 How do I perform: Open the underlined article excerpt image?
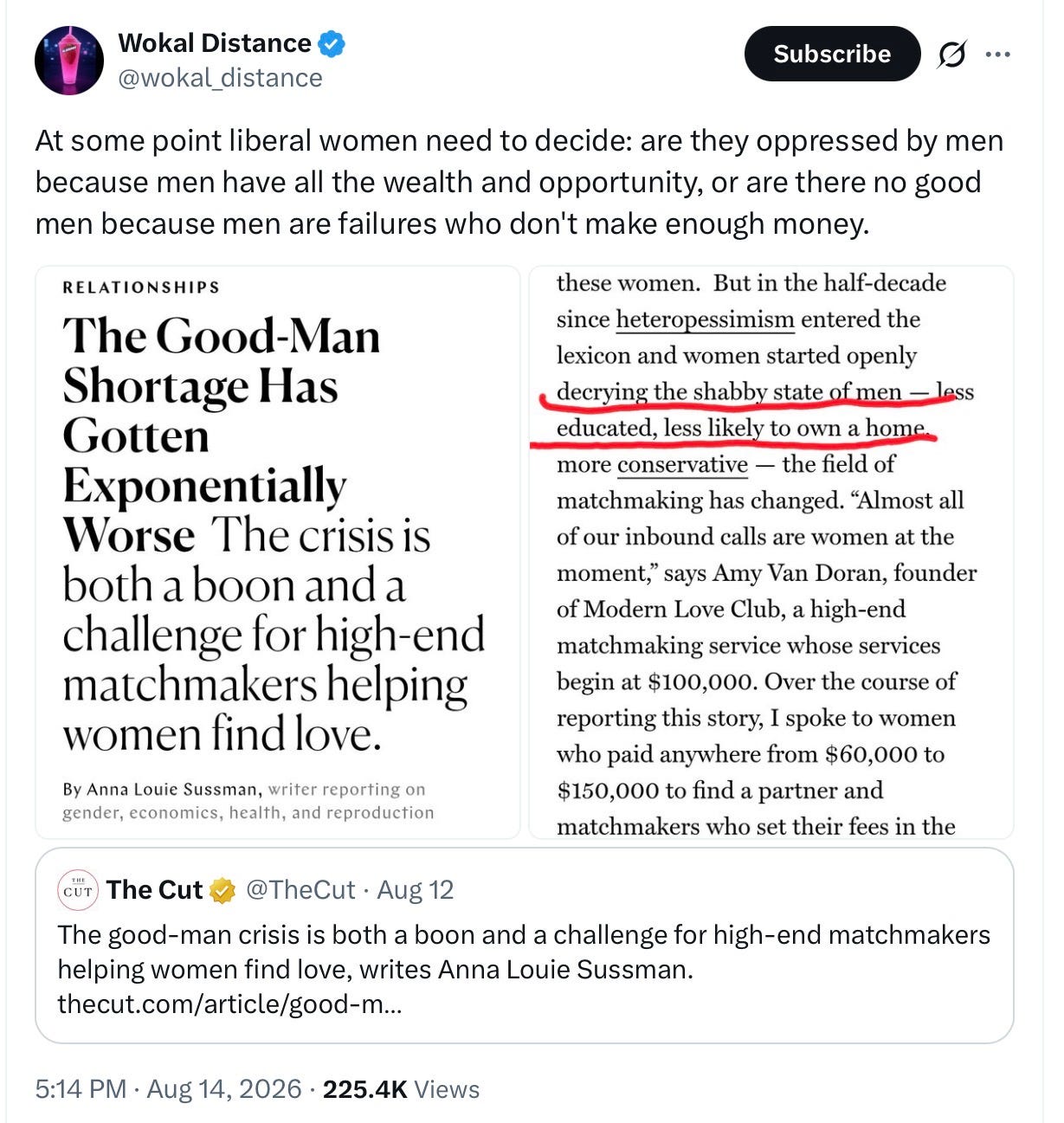click(771, 552)
